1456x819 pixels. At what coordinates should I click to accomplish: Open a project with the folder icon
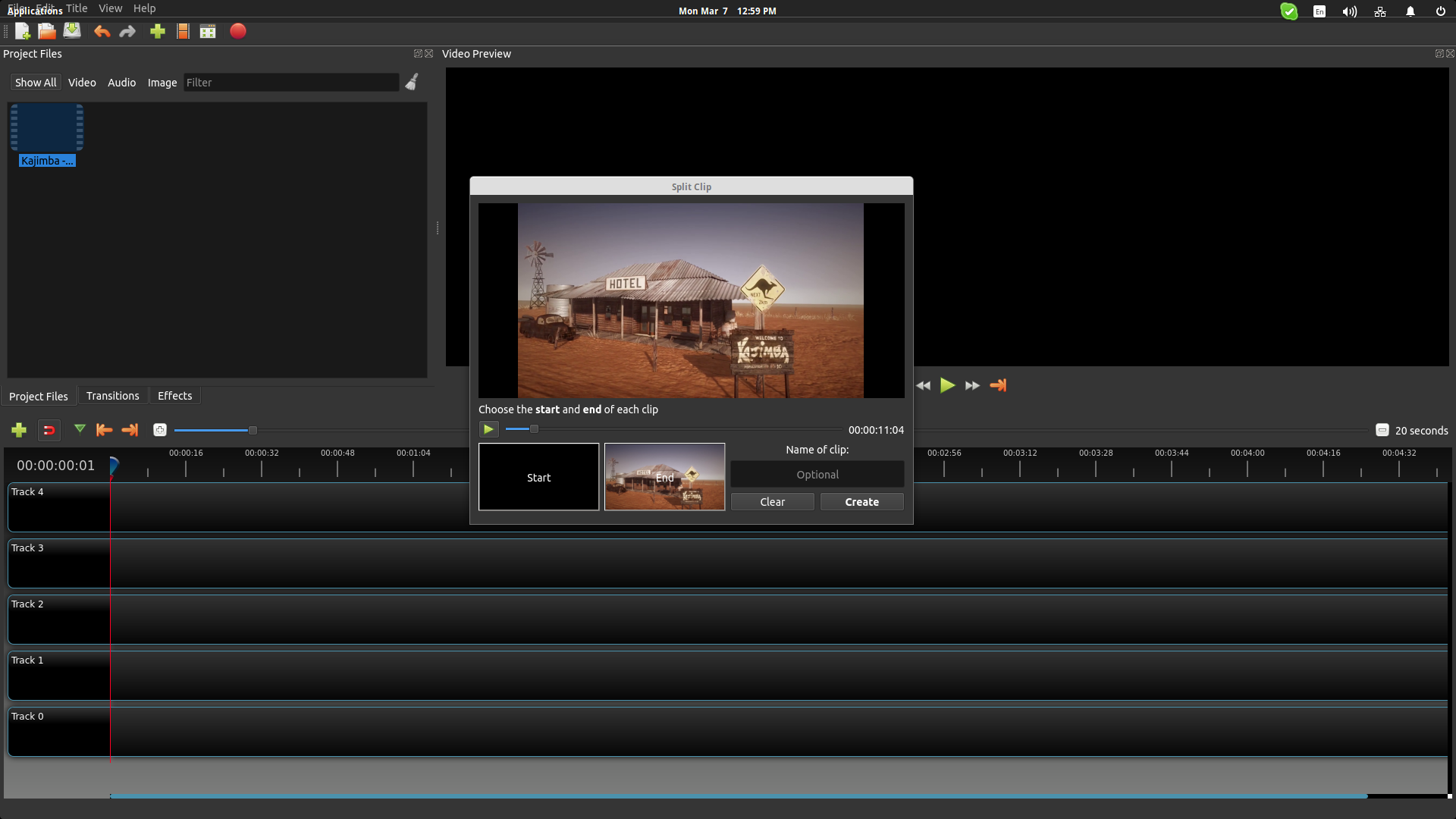(47, 31)
